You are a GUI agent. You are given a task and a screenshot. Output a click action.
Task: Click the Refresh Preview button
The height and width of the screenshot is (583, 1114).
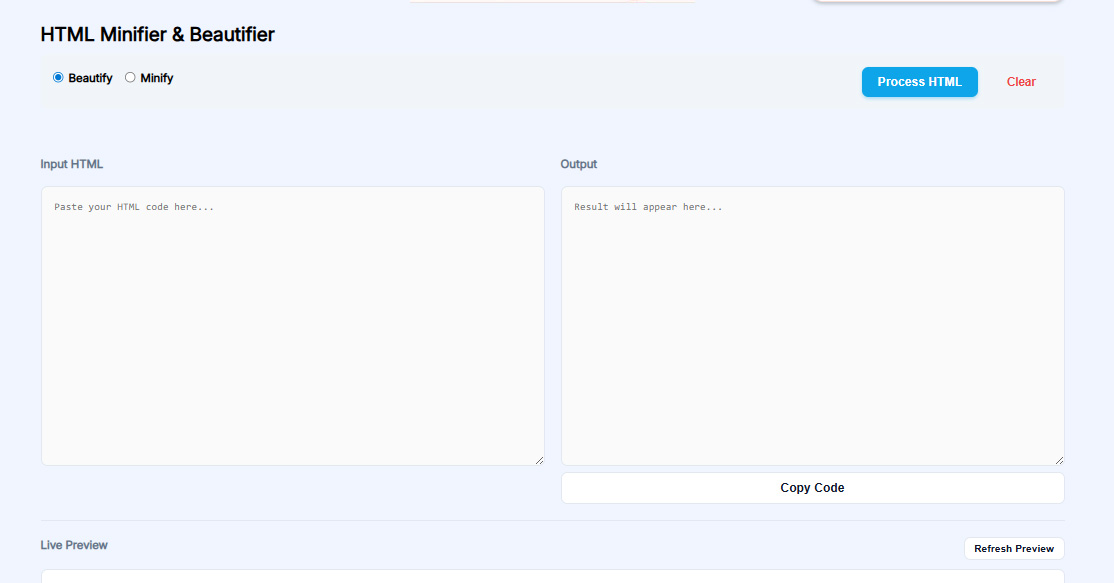point(1014,548)
